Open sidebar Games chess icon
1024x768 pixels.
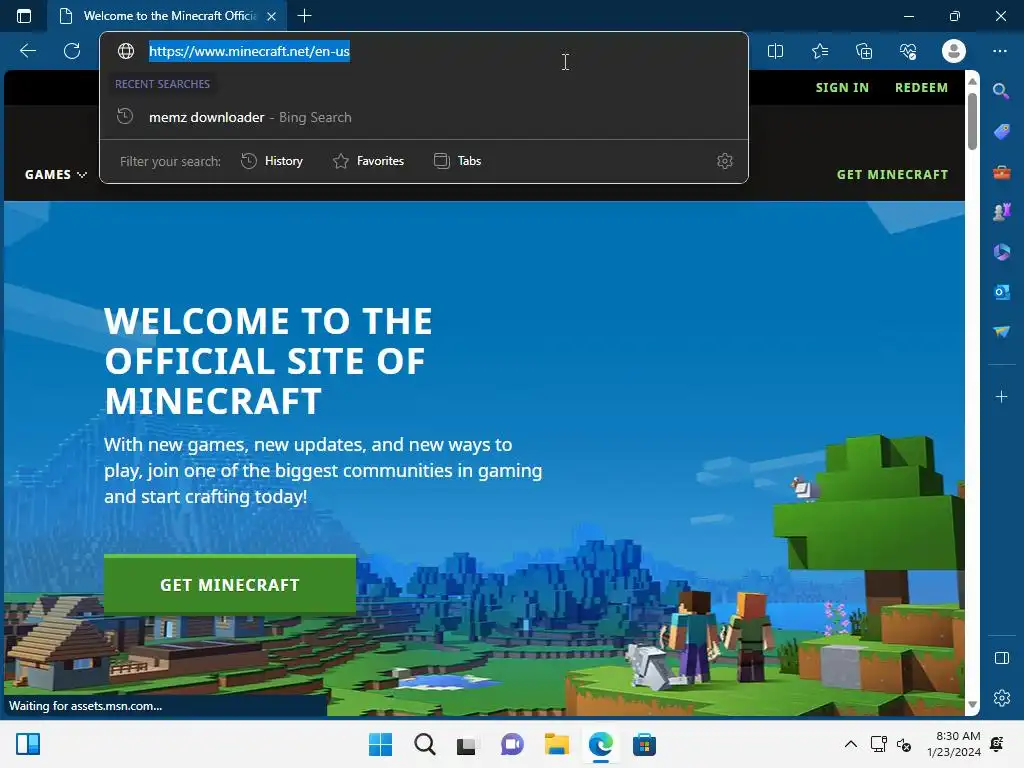pyautogui.click(x=1001, y=212)
